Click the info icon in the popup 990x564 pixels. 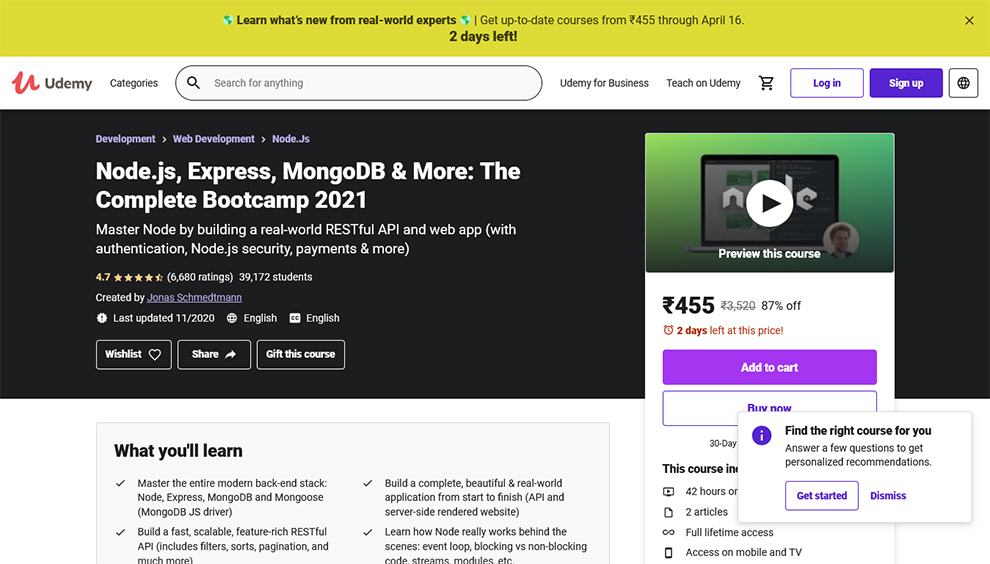click(761, 435)
